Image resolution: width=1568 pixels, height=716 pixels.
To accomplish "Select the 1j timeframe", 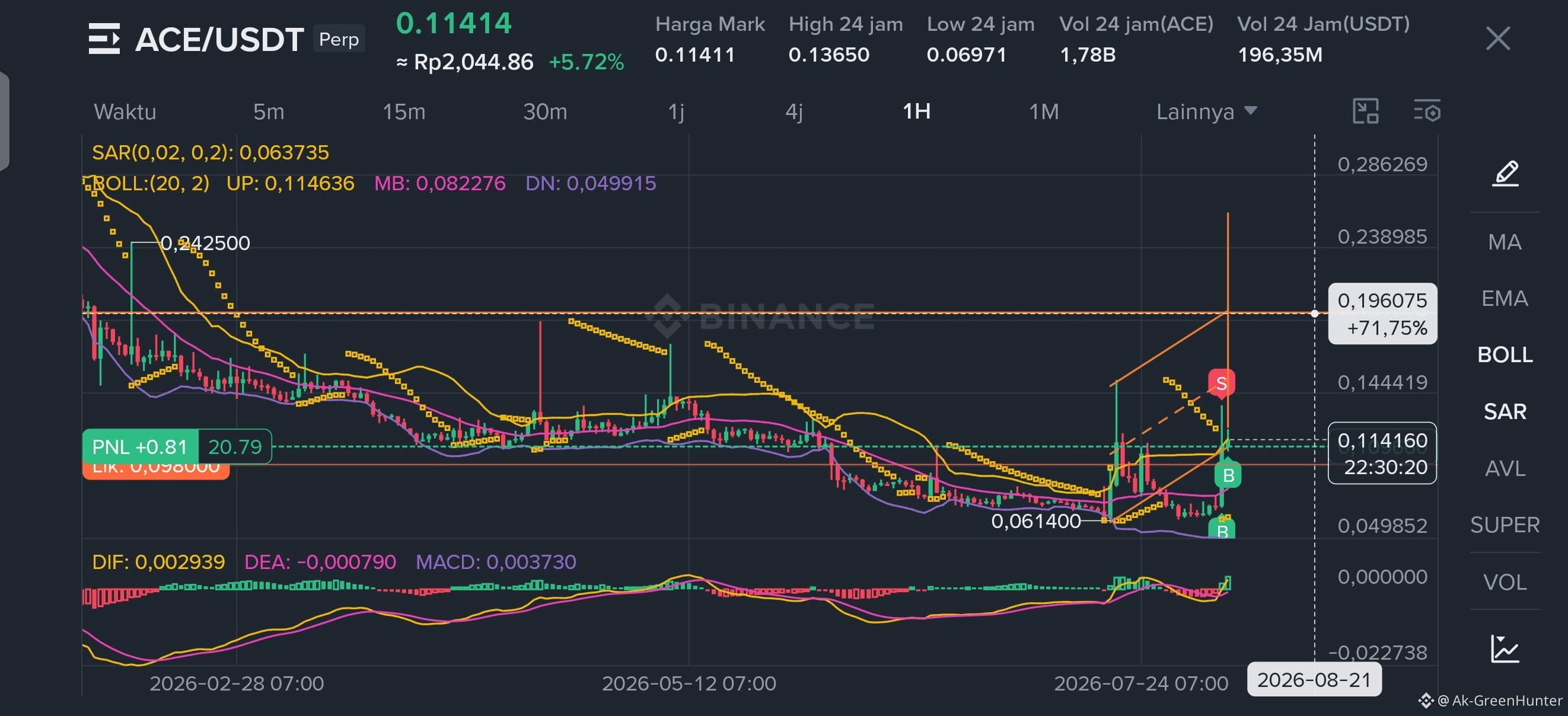I will pos(675,111).
